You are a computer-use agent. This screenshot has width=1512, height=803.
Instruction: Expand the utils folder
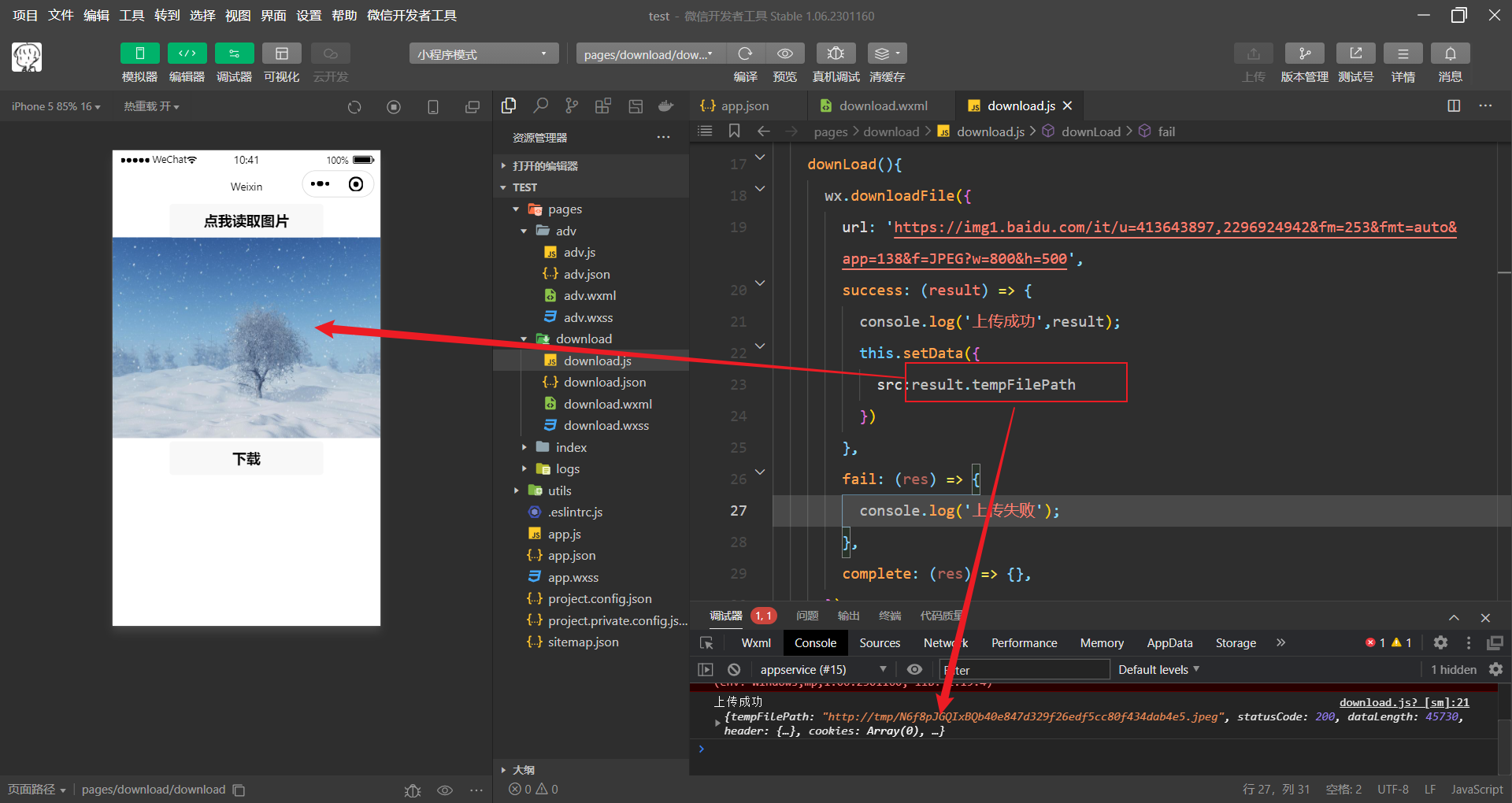point(591,490)
